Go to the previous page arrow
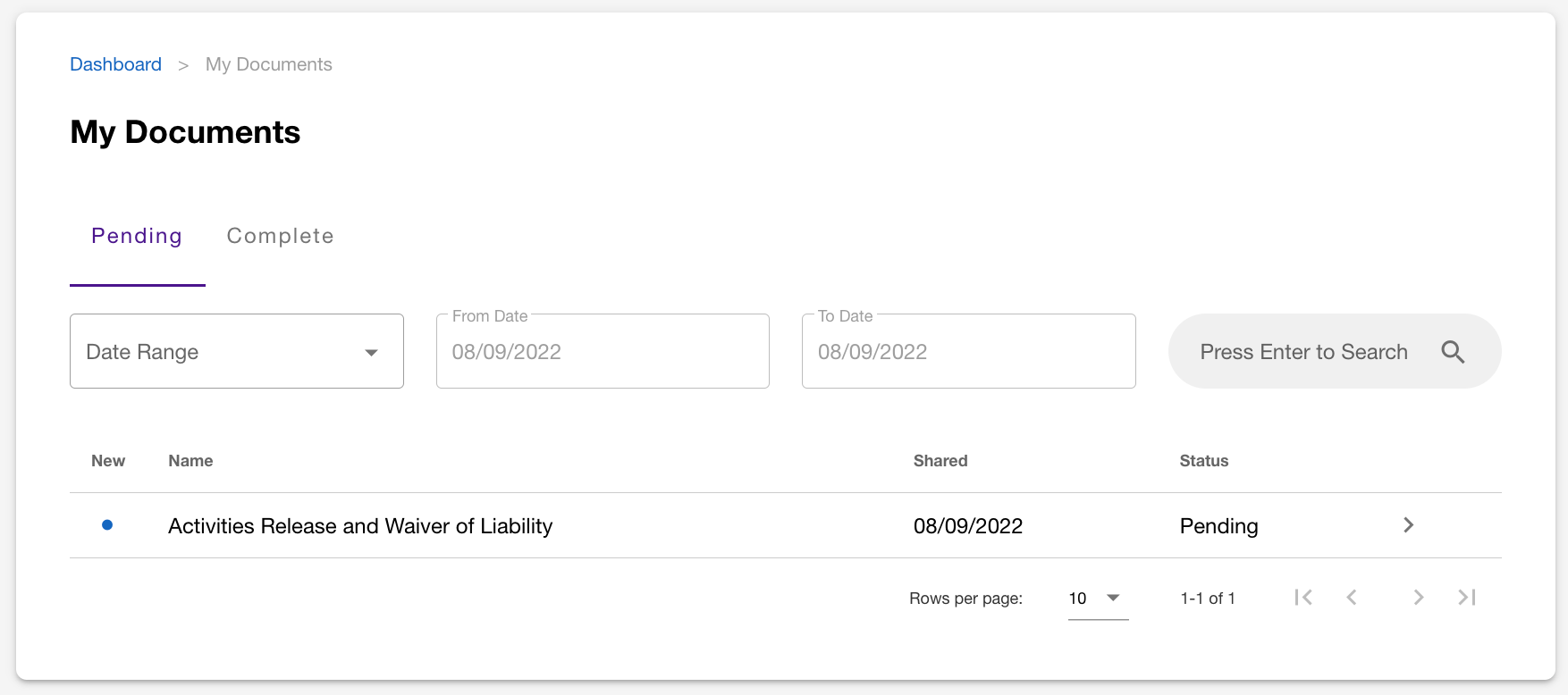Screen dimensions: 1568x695 click(1352, 598)
